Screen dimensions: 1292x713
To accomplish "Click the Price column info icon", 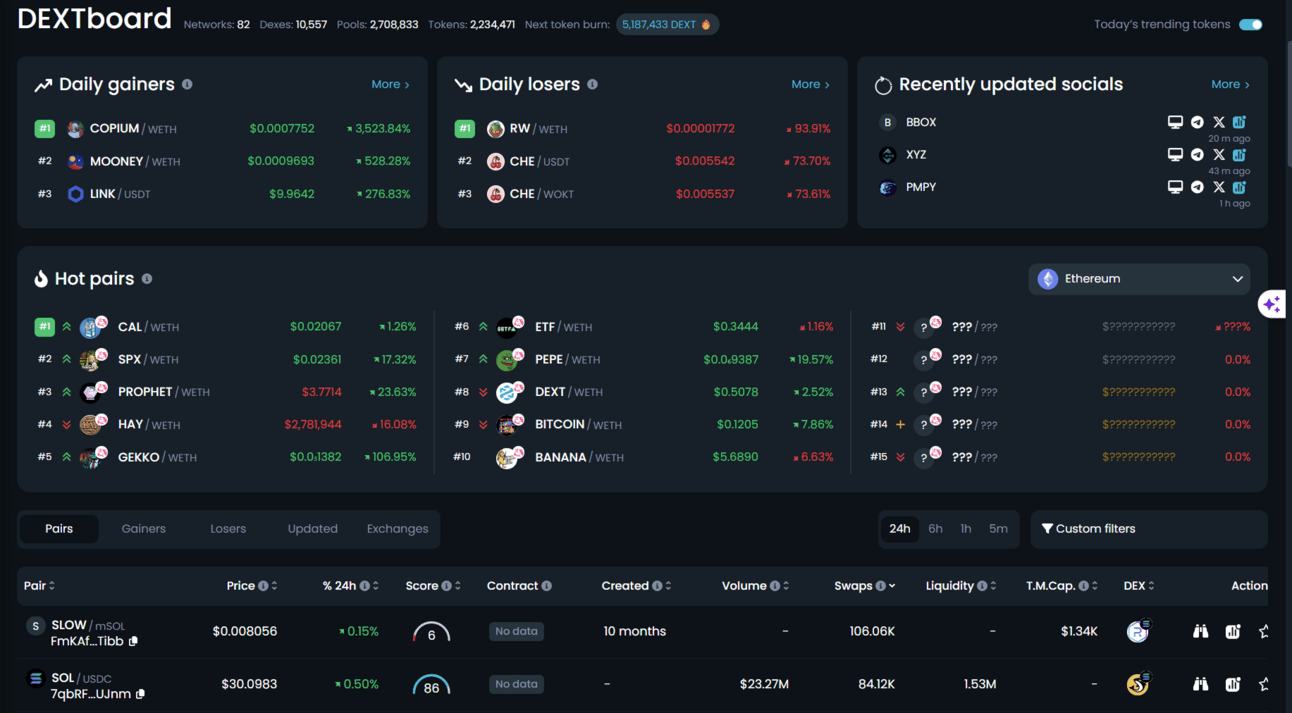I will coord(263,586).
